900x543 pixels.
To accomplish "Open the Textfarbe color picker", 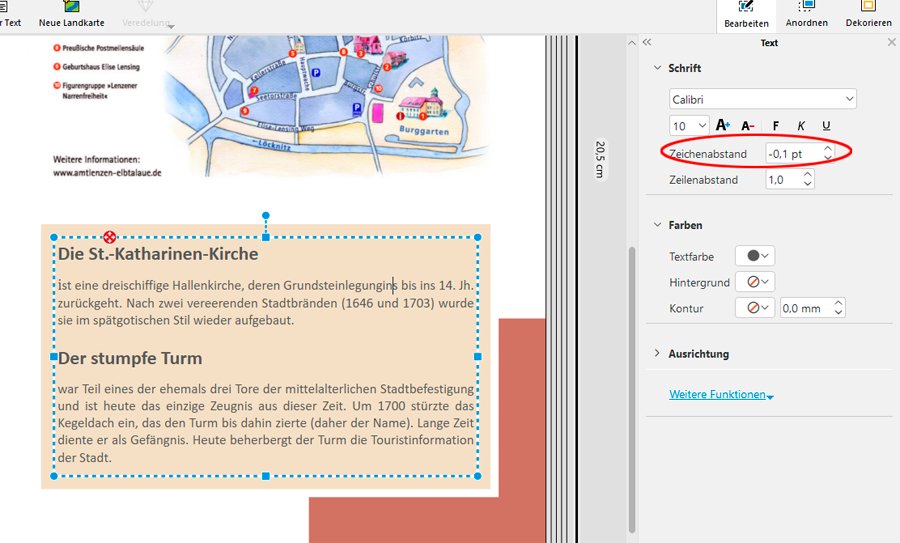I will 755,257.
